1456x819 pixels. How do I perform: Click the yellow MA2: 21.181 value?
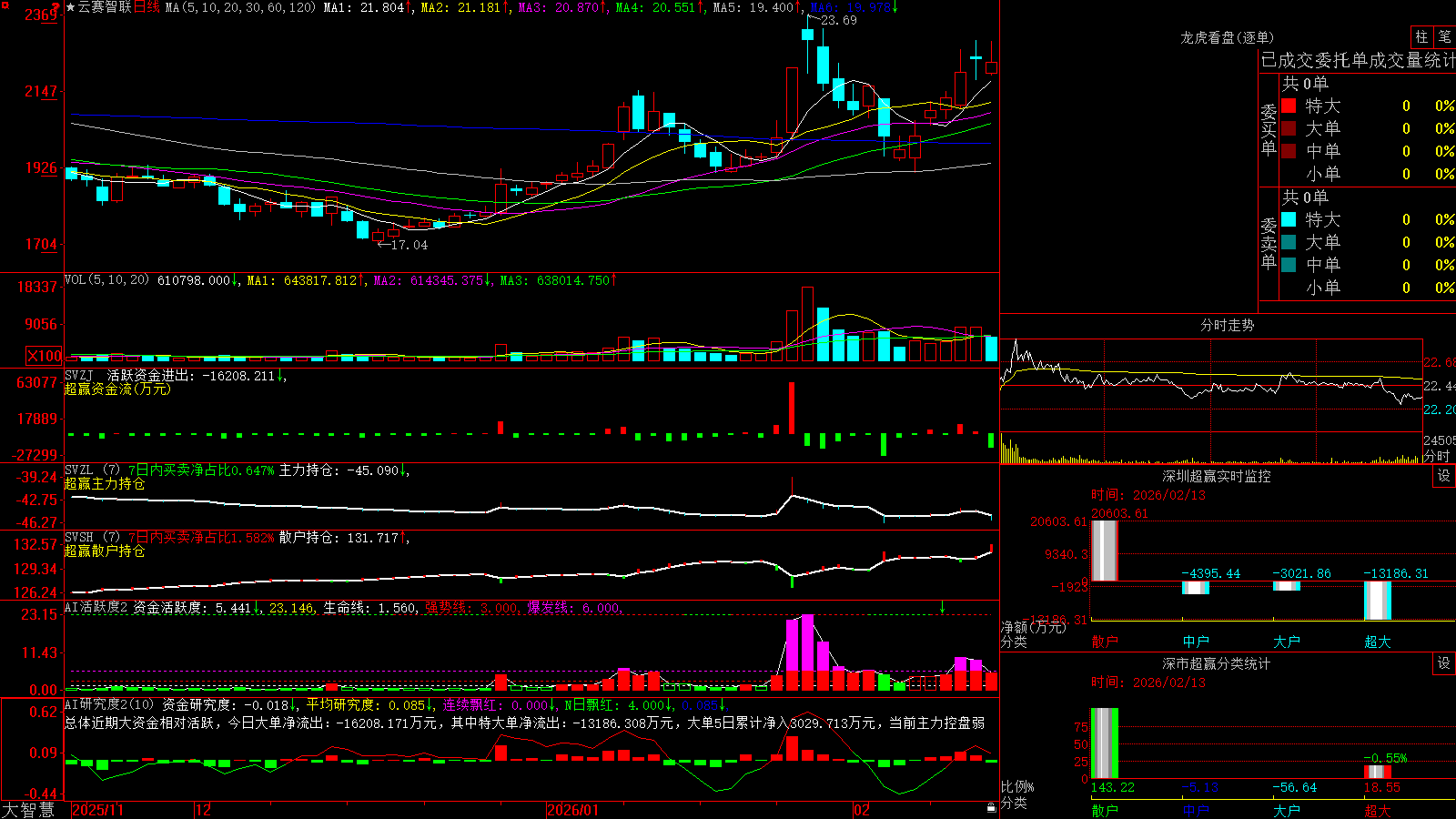[x=461, y=7]
